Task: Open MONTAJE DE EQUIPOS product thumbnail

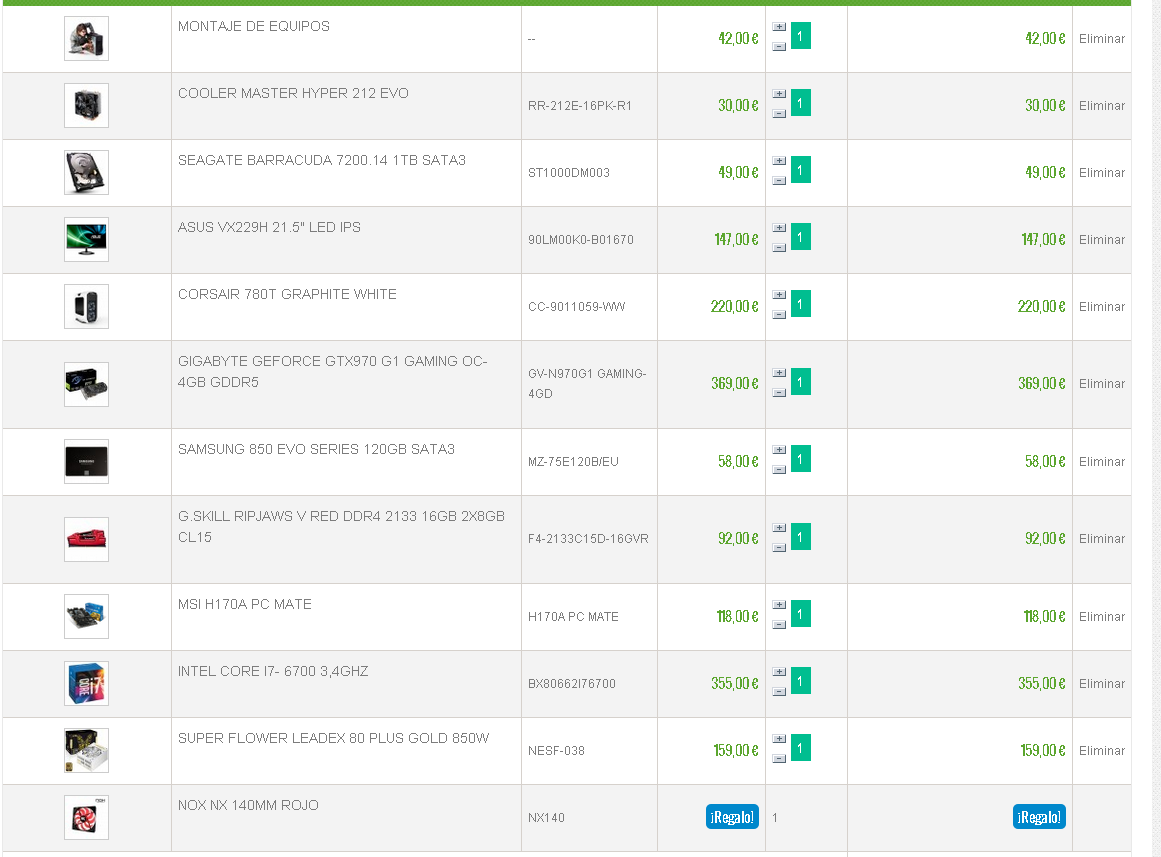Action: [x=87, y=39]
